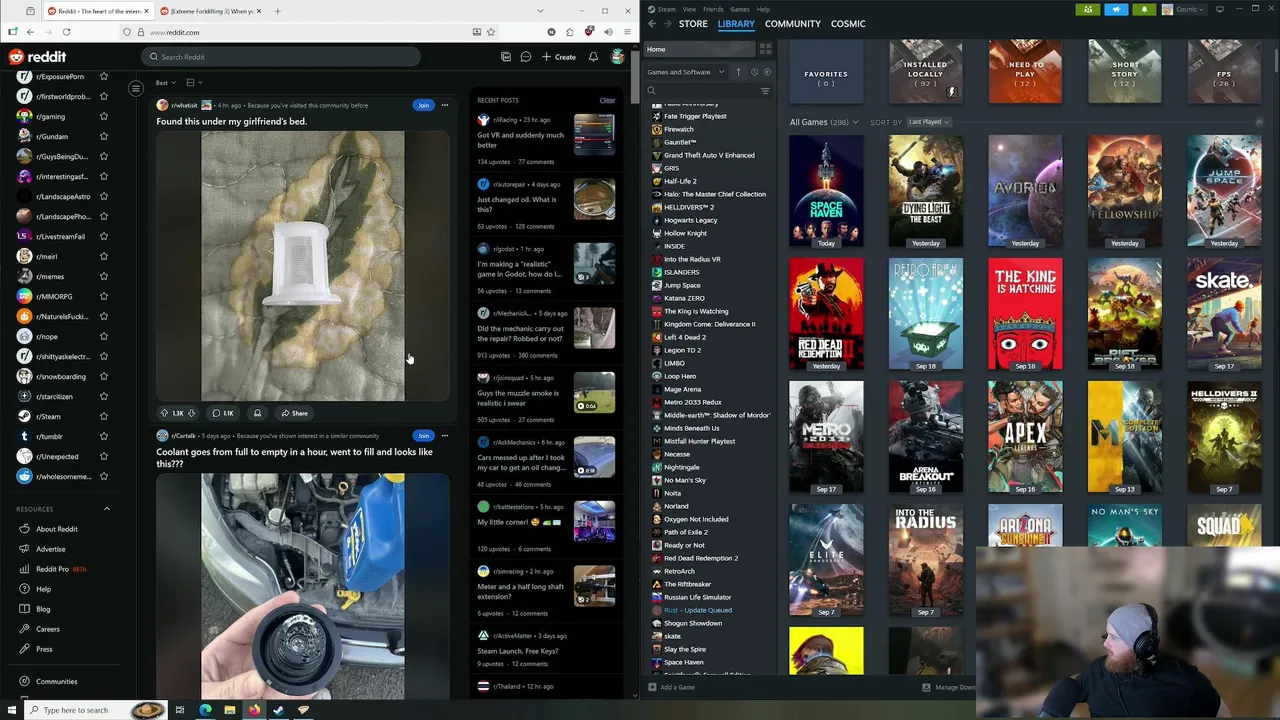Favorite r/tumblr with its star
Image resolution: width=1280 pixels, height=720 pixels.
coord(103,437)
